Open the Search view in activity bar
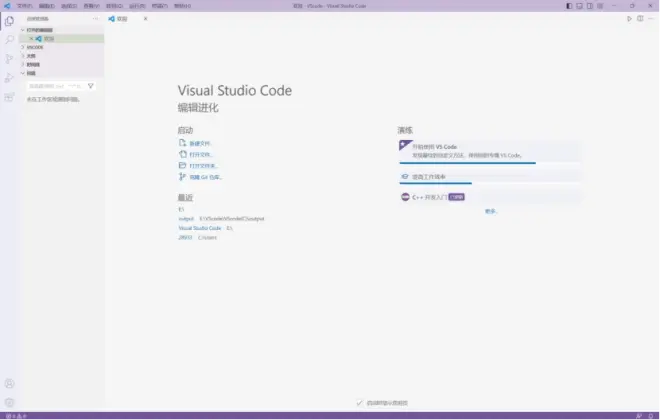Image resolution: width=660 pixels, height=420 pixels. coord(9,40)
